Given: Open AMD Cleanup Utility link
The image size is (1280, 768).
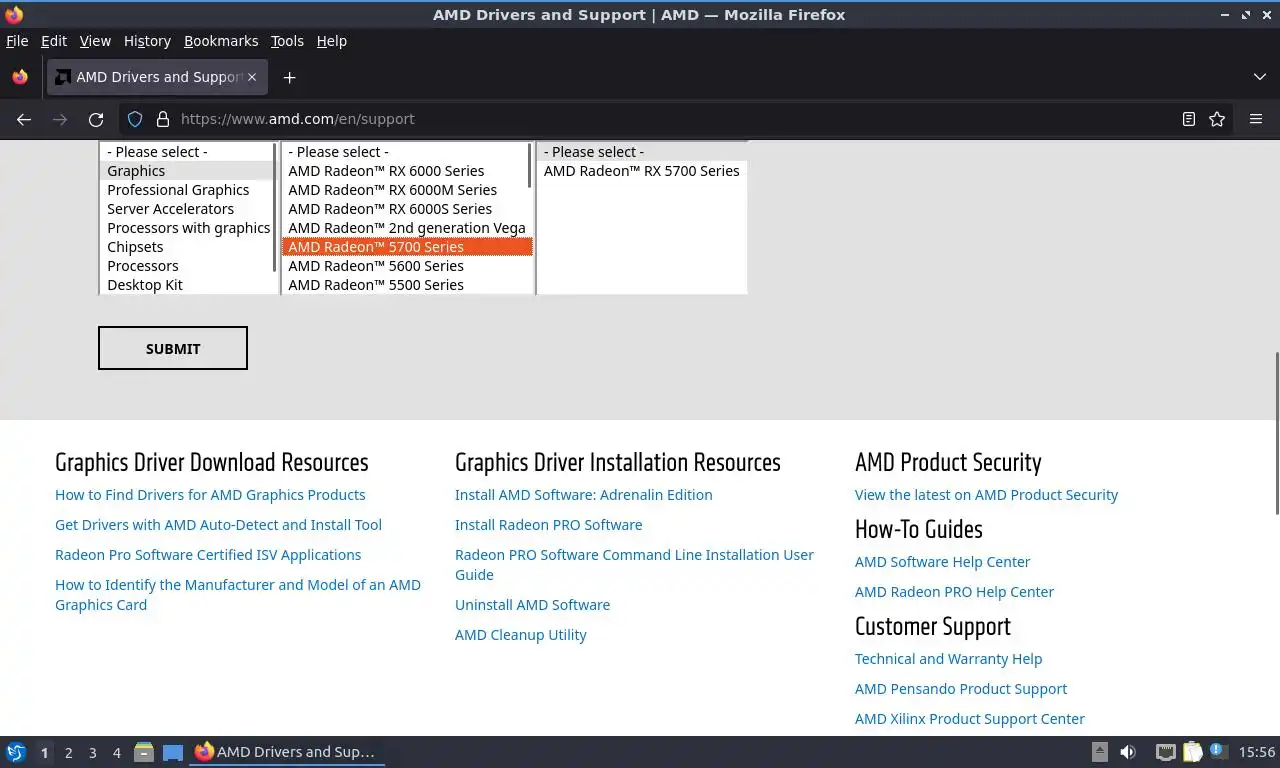Looking at the screenshot, I should (x=521, y=635).
